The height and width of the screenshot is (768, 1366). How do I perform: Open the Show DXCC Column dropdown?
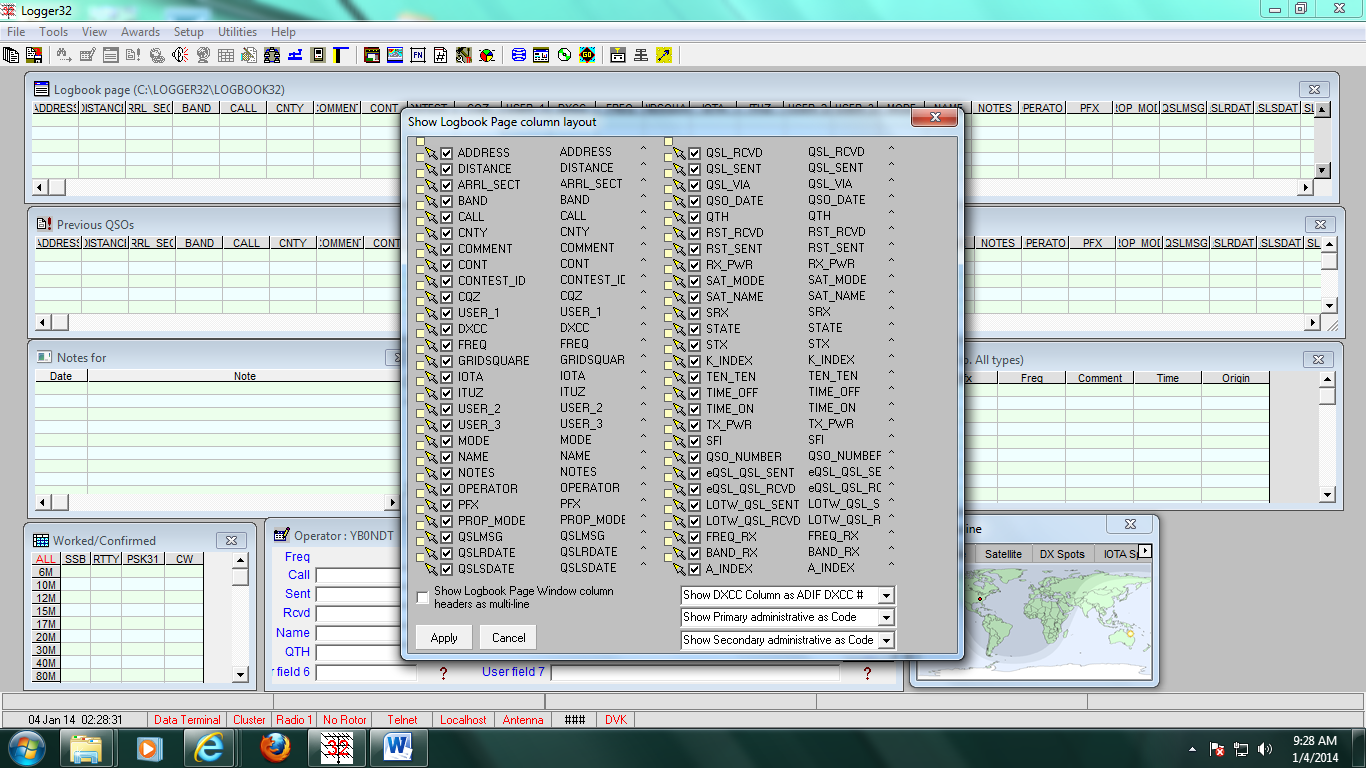[x=886, y=595]
